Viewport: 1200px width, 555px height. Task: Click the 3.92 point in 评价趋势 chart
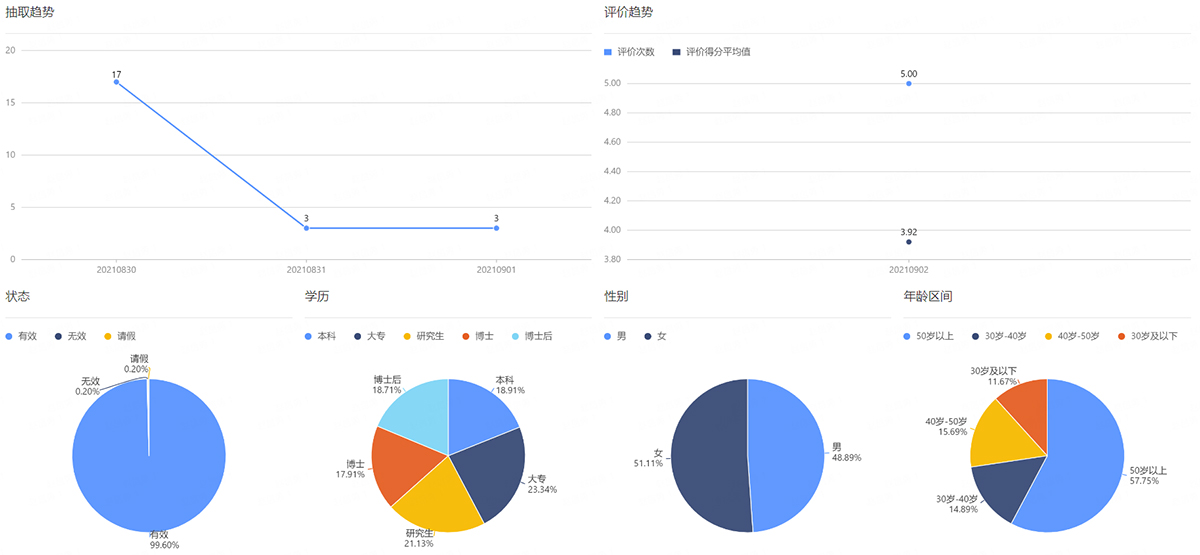(909, 242)
